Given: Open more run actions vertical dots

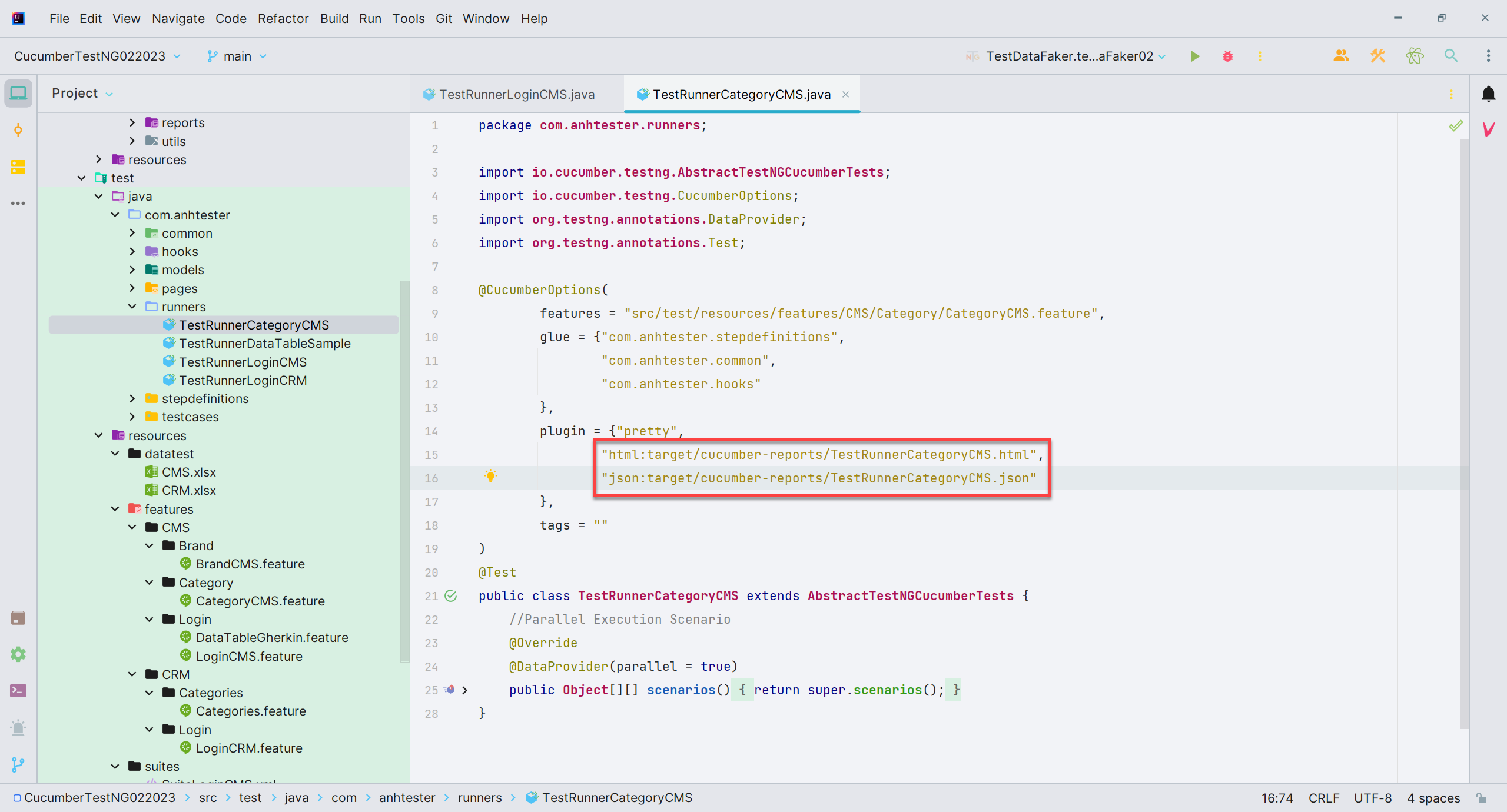Looking at the screenshot, I should (x=1260, y=56).
